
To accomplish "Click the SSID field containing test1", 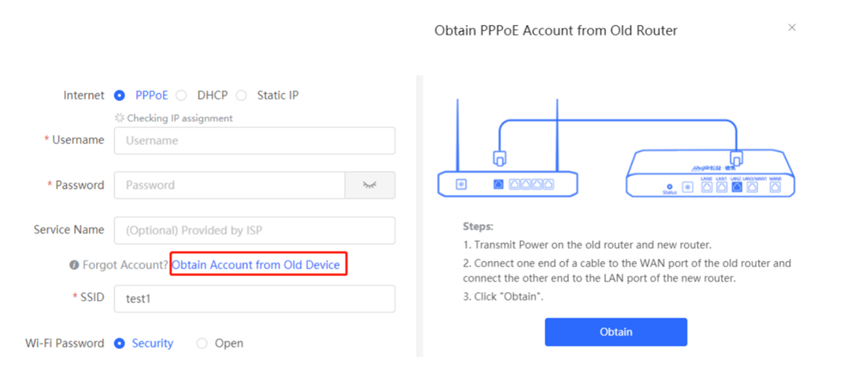I will click(254, 299).
